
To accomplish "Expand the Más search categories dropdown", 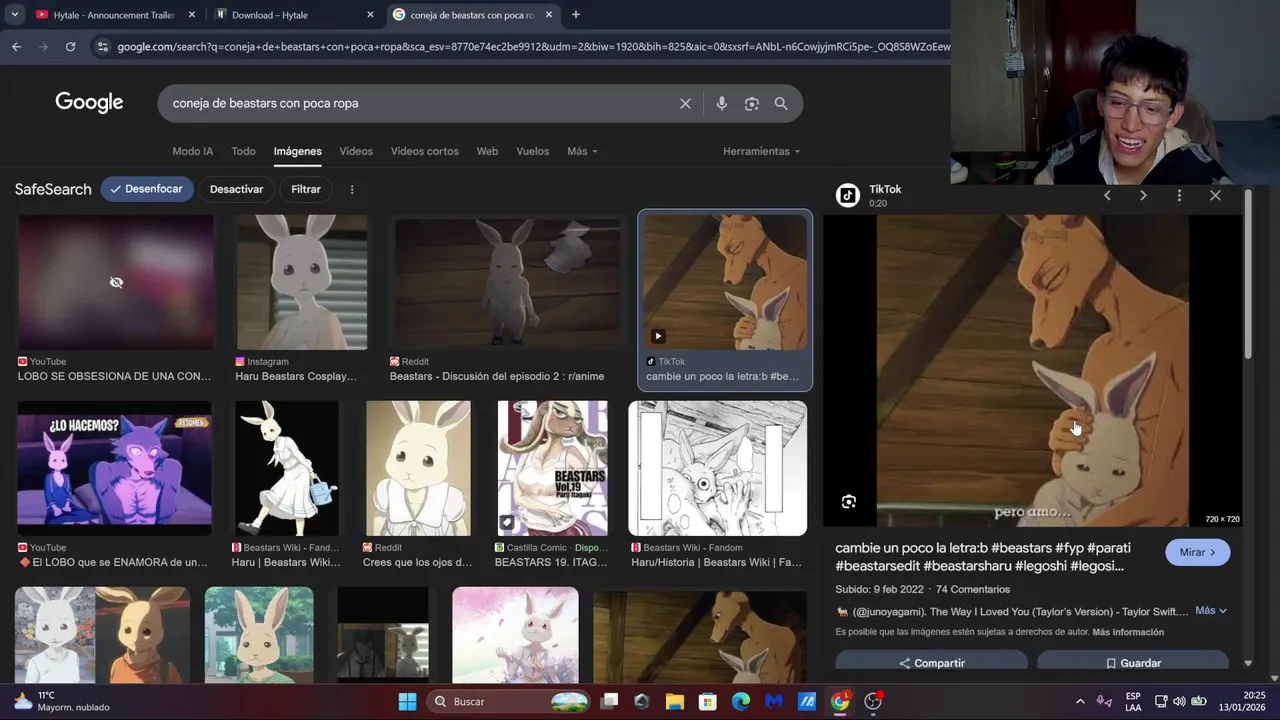I will click(x=582, y=151).
